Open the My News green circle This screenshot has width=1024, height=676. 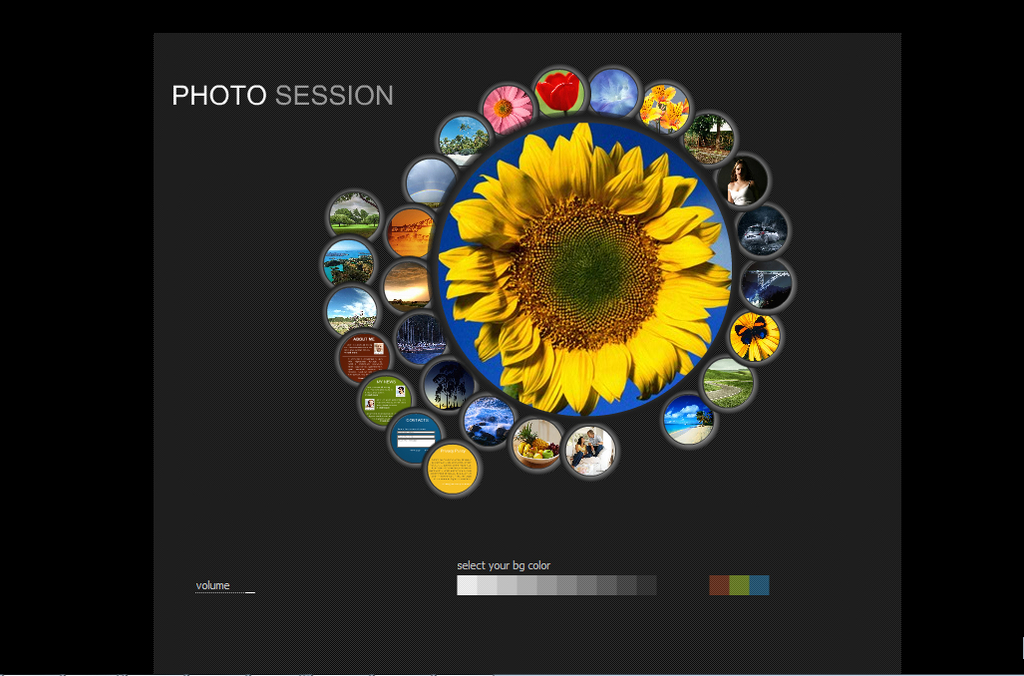click(x=386, y=400)
